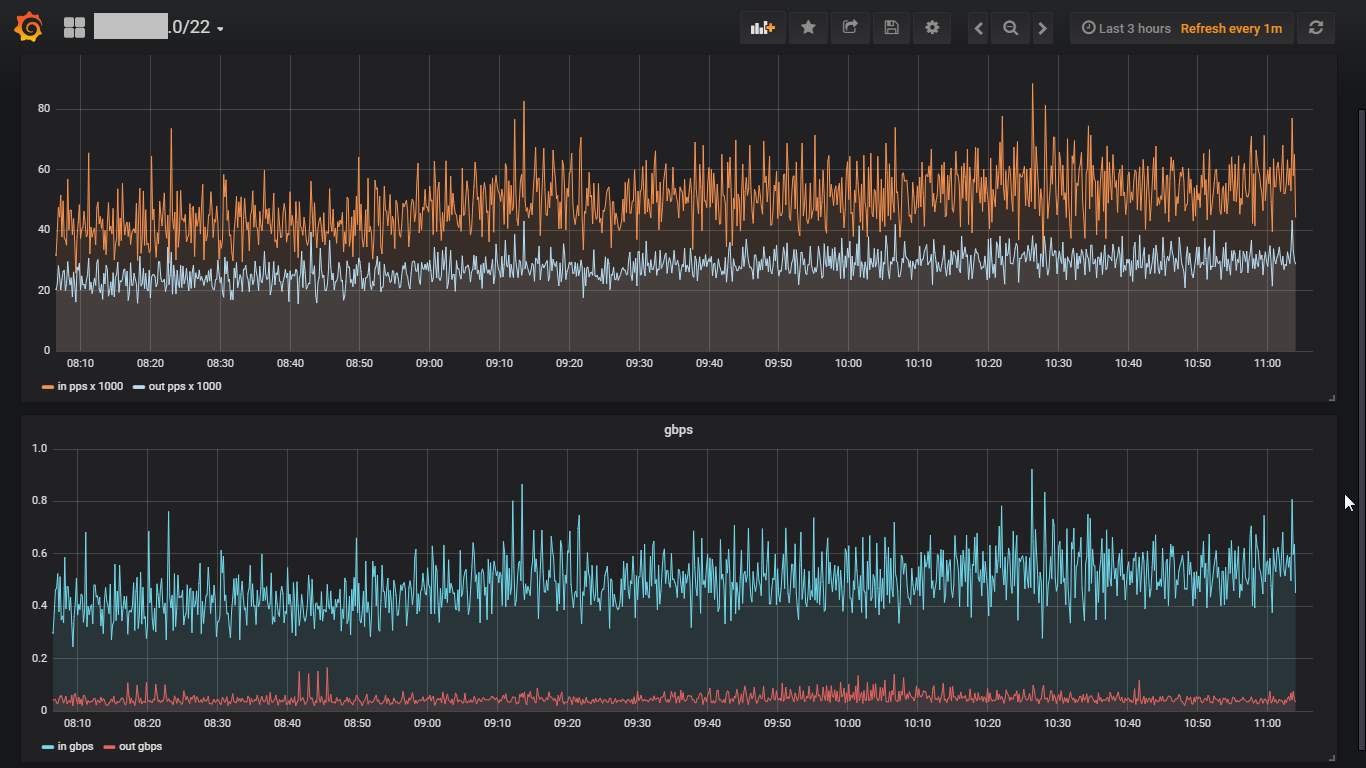Toggle the in pps x 1000 series
1366x768 pixels.
coord(89,386)
